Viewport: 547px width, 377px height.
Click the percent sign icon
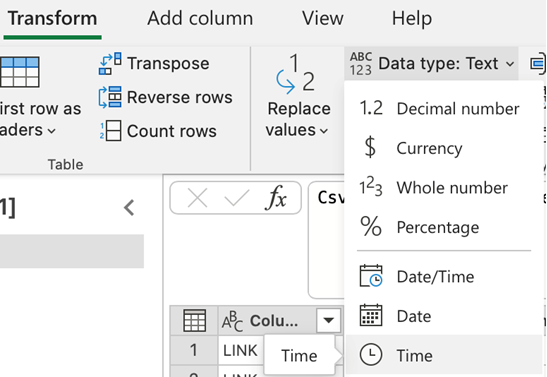pos(371,226)
